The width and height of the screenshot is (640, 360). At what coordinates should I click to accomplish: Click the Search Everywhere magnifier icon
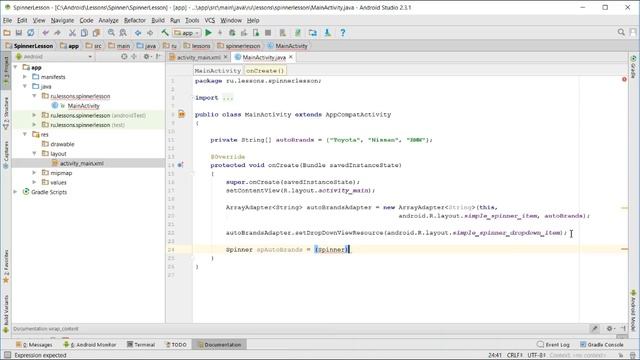621,32
